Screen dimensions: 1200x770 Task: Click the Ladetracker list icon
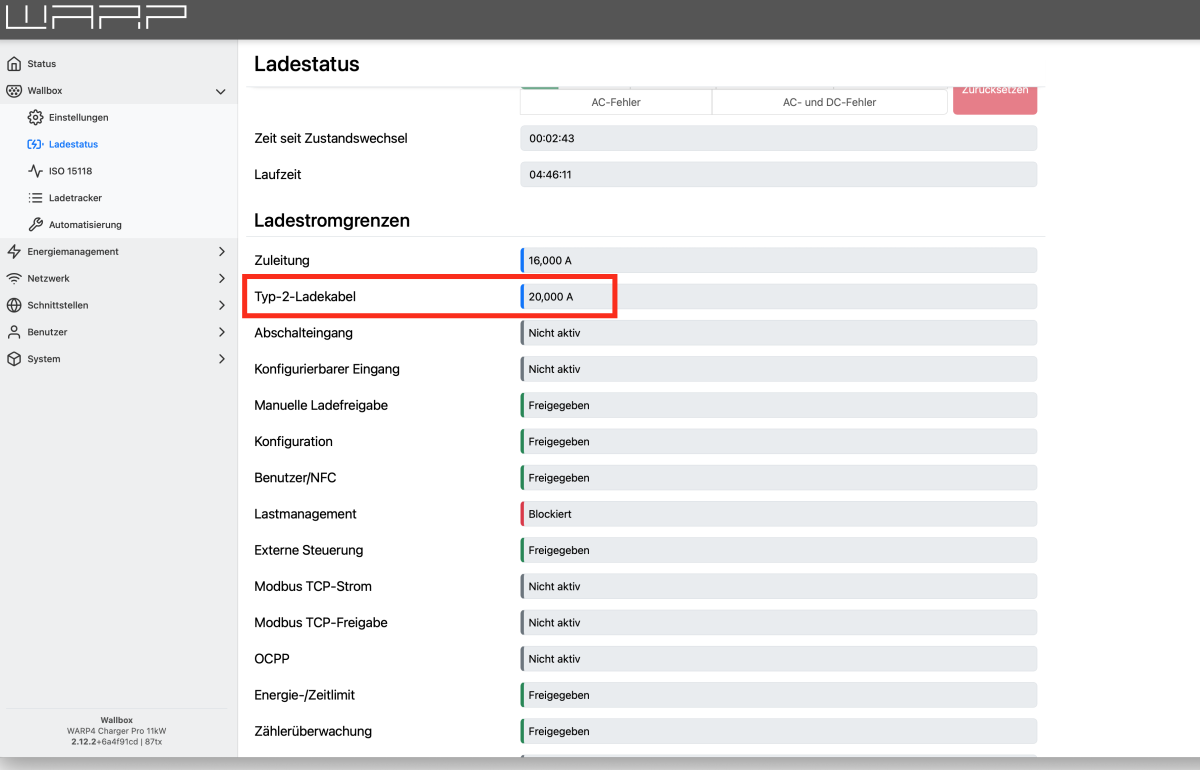click(x=35, y=198)
